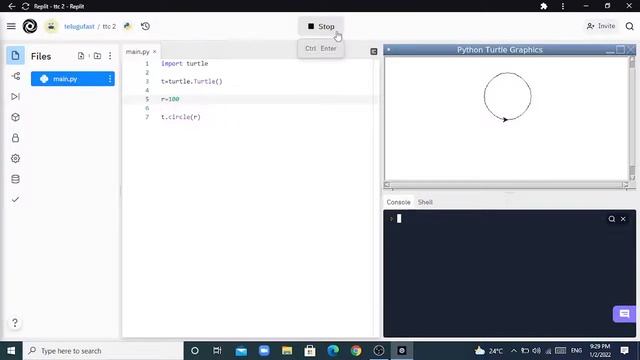The image size is (640, 360).
Task: Open the main.py file options menu
Action: pyautogui.click(x=110, y=79)
